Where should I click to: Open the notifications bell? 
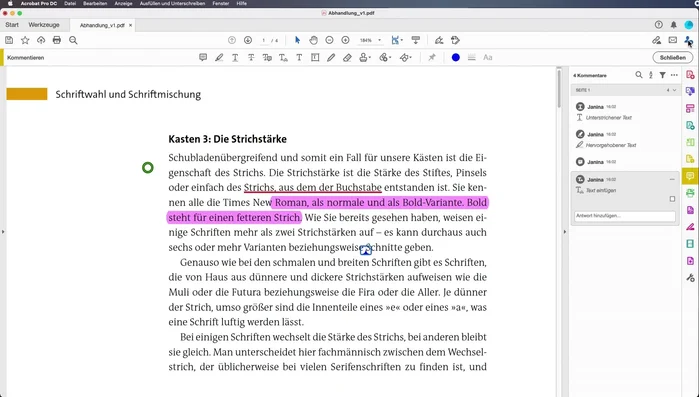point(674,25)
